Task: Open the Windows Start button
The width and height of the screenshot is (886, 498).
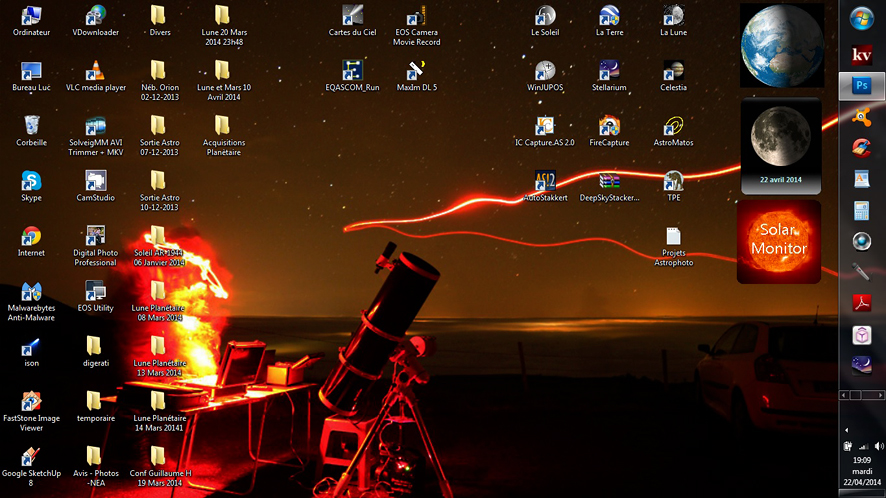Action: 861,19
